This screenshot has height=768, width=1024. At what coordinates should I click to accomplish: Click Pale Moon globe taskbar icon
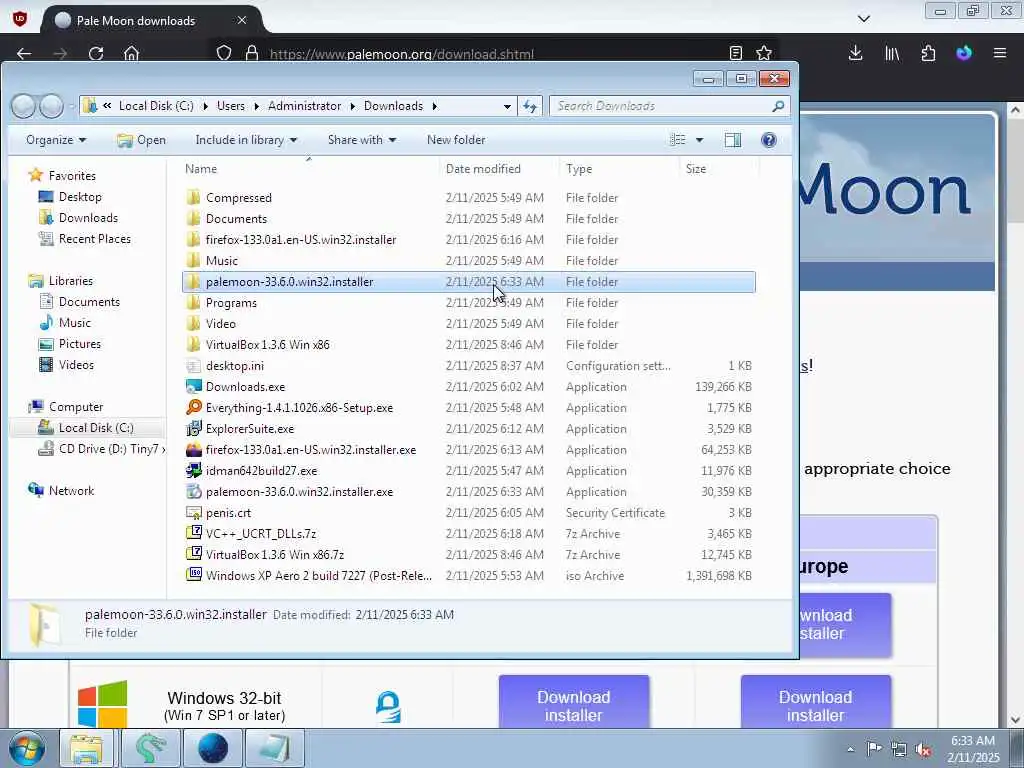[213, 748]
